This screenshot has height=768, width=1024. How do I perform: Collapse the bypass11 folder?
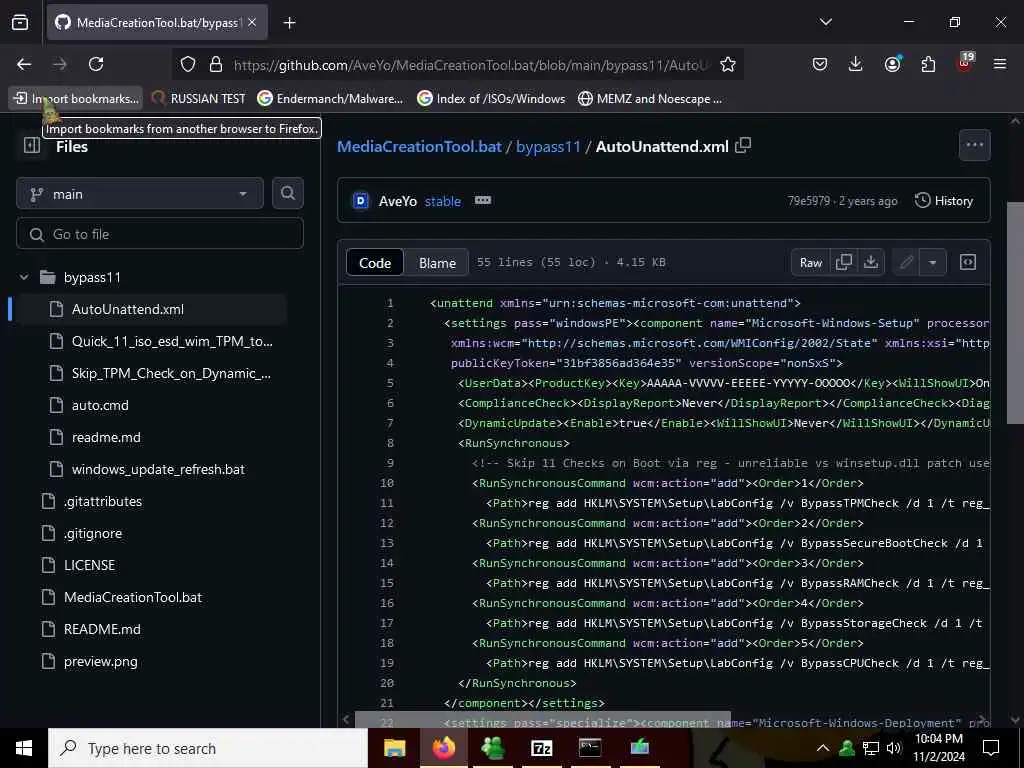click(24, 277)
